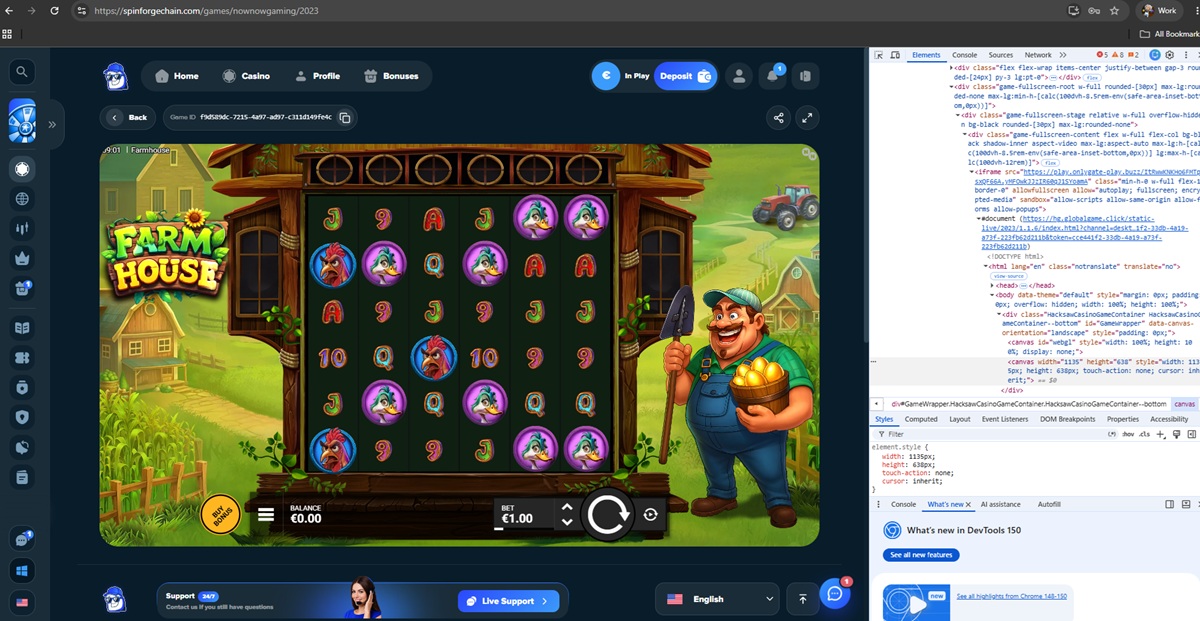Open the blue chat bubble widget
Image resolution: width=1200 pixels, height=621 pixels.
[x=835, y=594]
